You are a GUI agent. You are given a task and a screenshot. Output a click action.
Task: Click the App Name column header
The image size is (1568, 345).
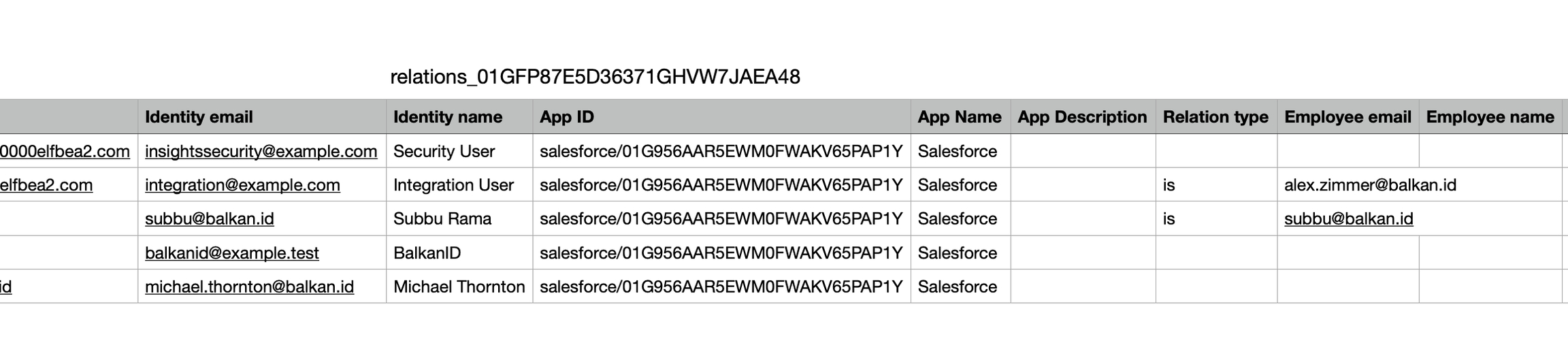tap(959, 117)
